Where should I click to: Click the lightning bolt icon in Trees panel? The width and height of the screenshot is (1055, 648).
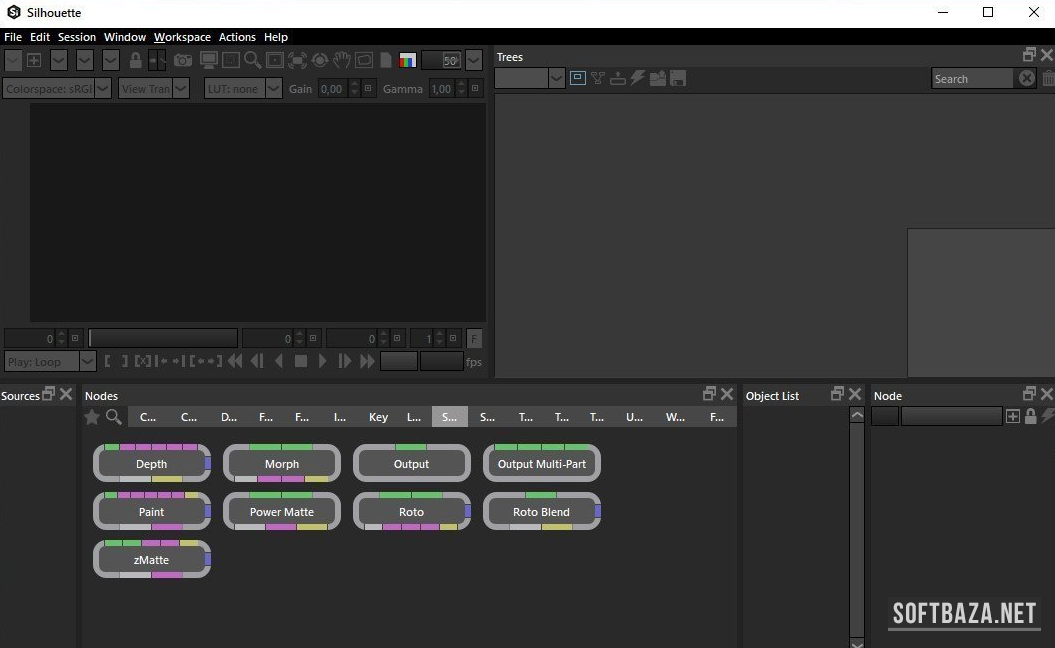(x=637, y=78)
